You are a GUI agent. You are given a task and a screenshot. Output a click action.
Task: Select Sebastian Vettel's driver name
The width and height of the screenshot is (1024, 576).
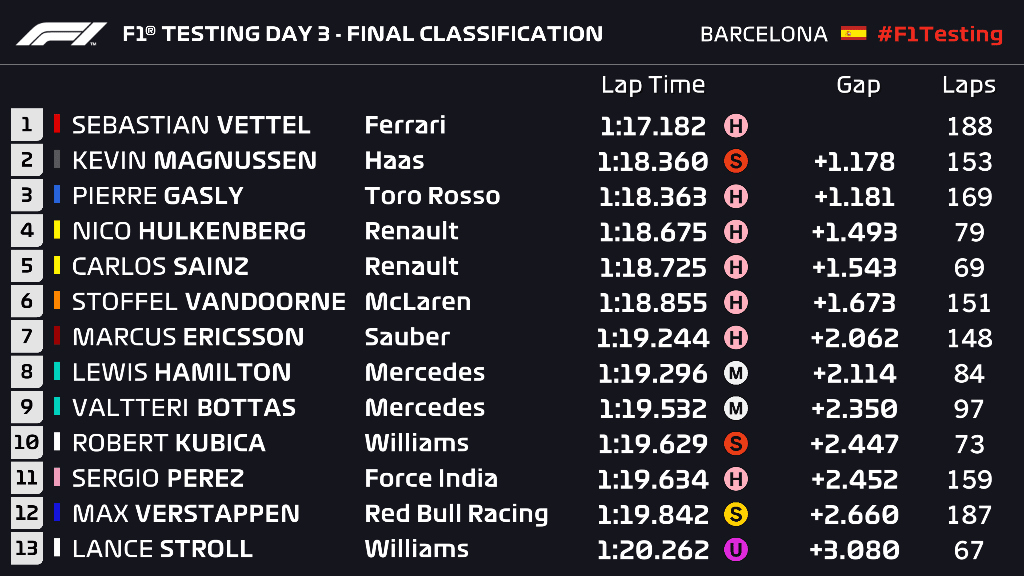point(191,125)
